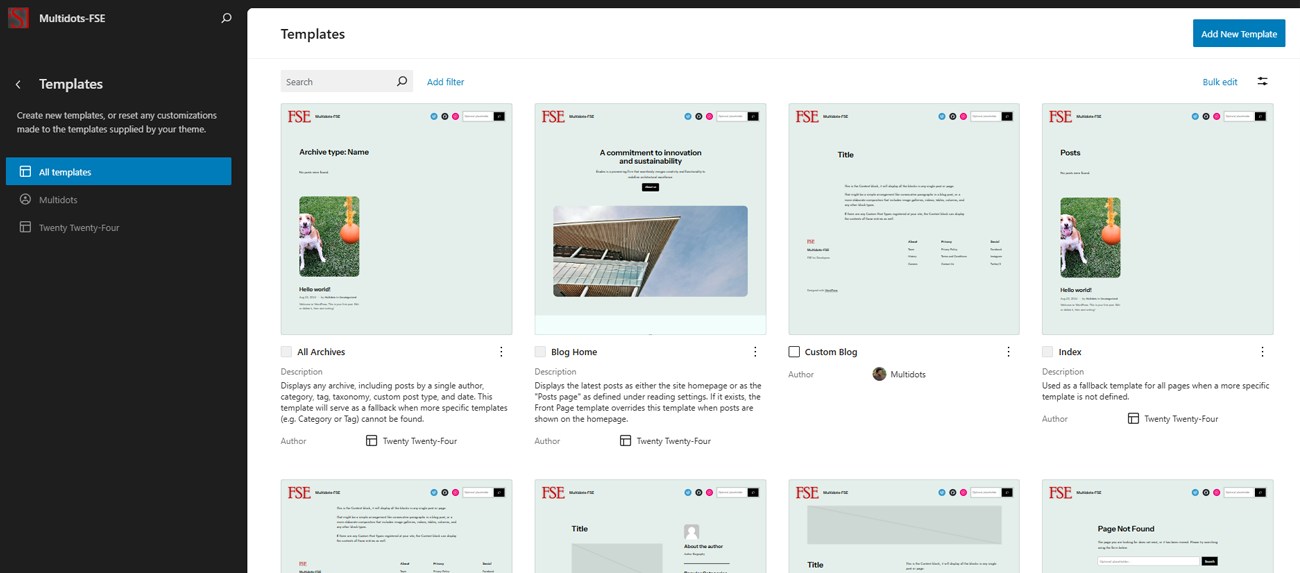Open view options settings icon
This screenshot has height=573, width=1300.
(x=1262, y=82)
